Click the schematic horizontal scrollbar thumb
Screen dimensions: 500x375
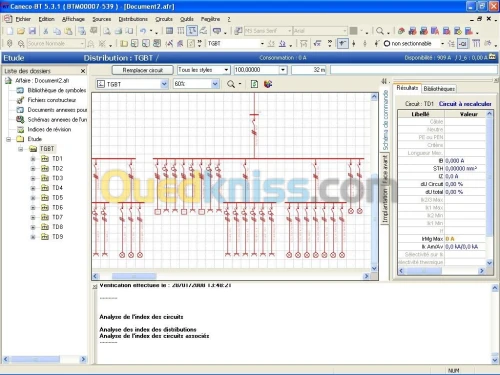point(134,276)
